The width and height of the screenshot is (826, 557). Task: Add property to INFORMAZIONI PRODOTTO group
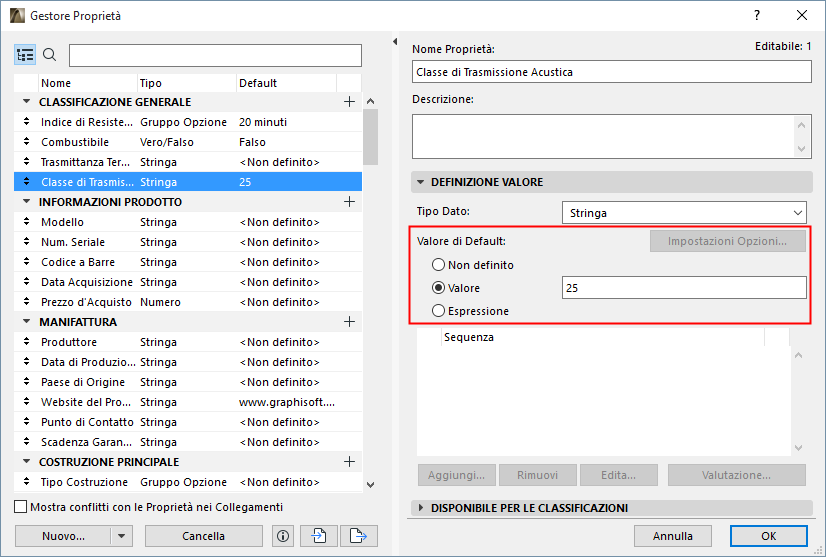[x=349, y=202]
